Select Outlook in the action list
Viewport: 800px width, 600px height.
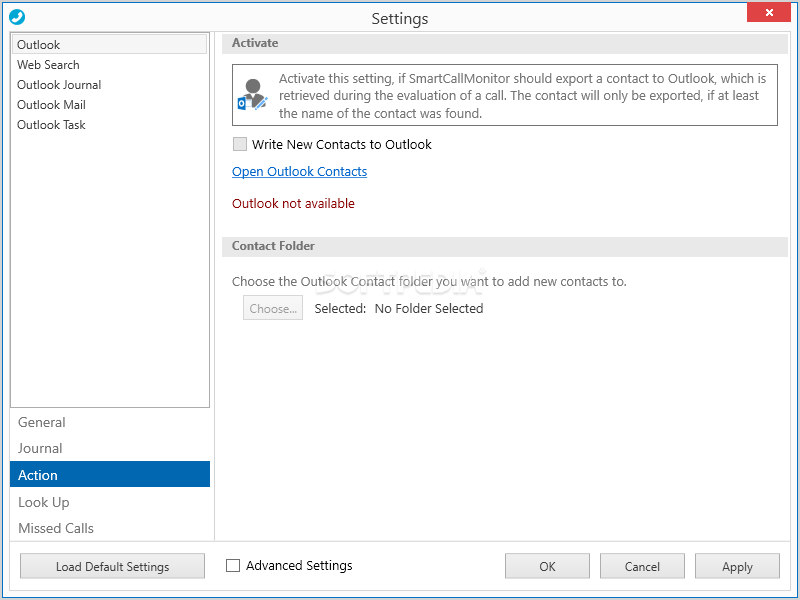click(110, 44)
